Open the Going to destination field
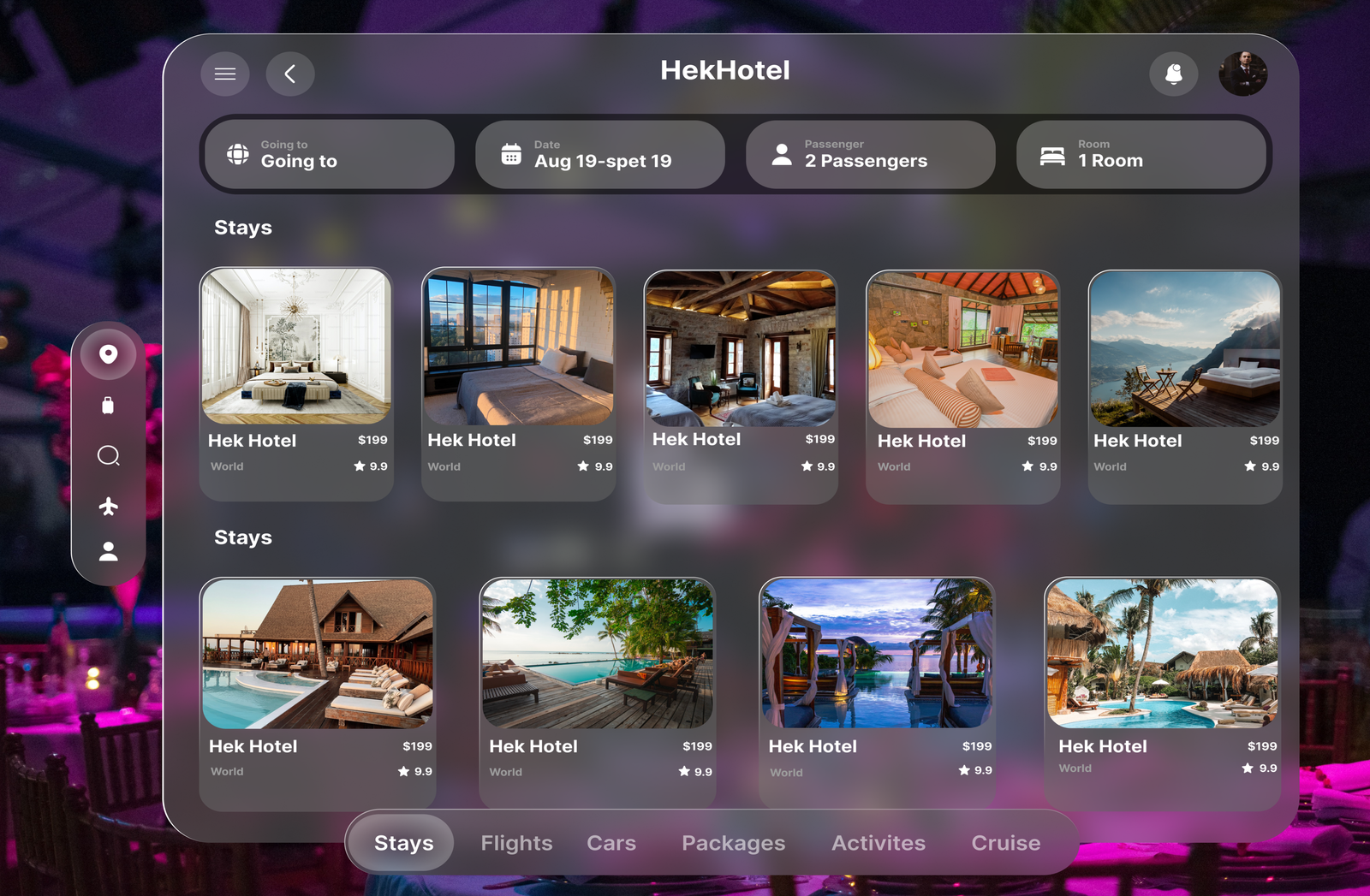Image resolution: width=1370 pixels, height=896 pixels. click(330, 154)
